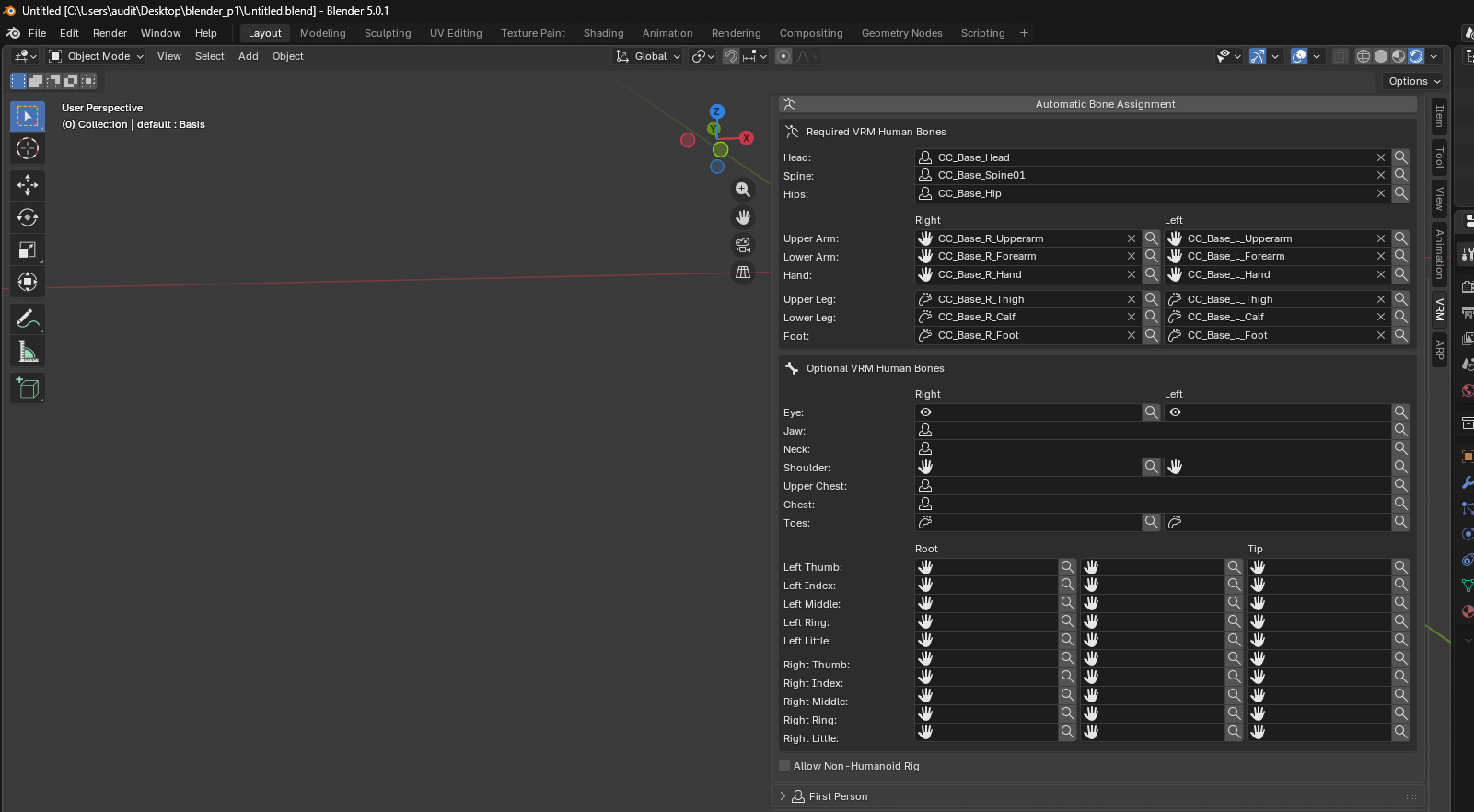Switch to wireframe viewport shading

pyautogui.click(x=1364, y=56)
